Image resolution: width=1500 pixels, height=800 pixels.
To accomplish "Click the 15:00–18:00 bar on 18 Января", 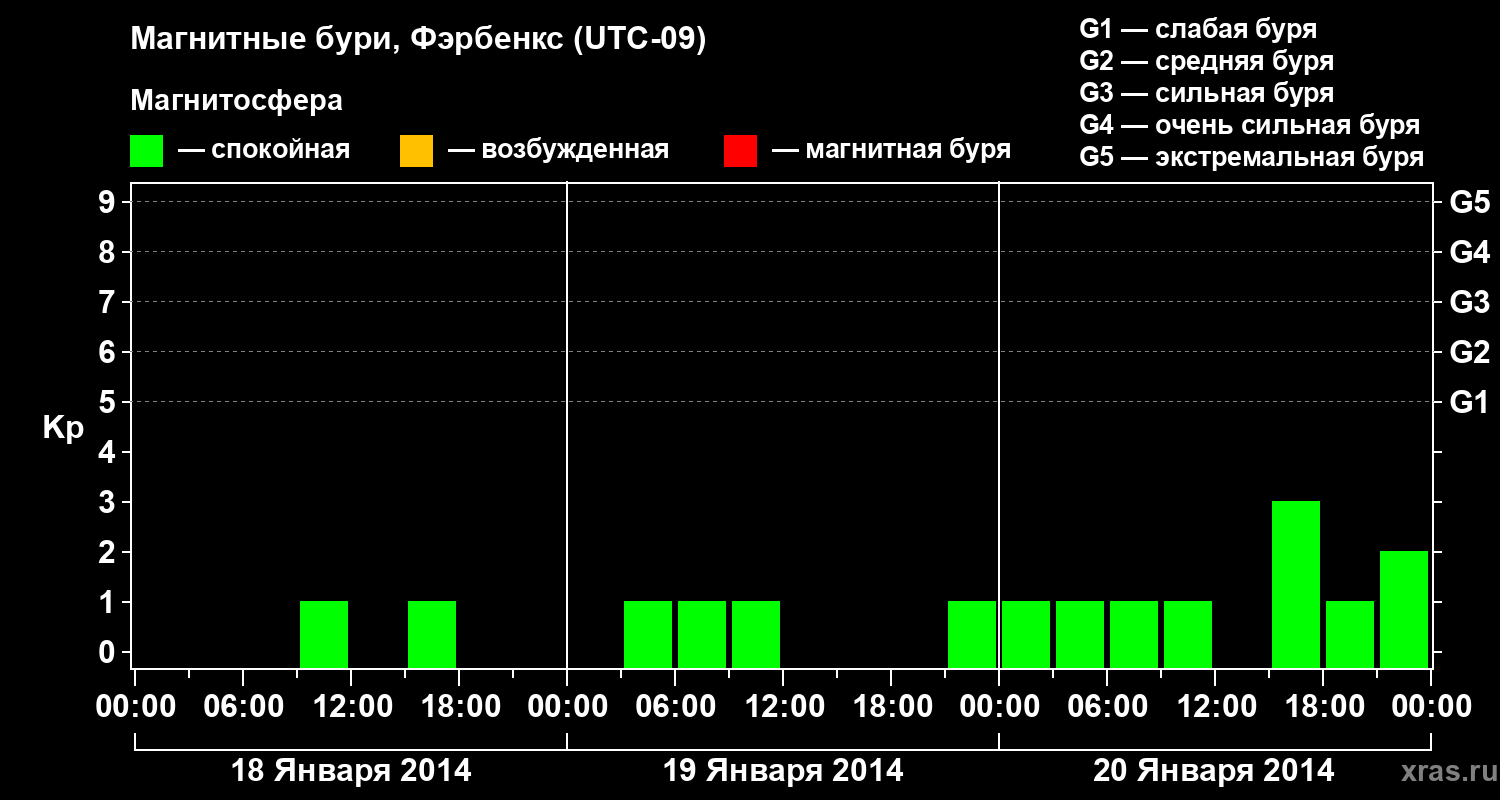I will 432,634.
